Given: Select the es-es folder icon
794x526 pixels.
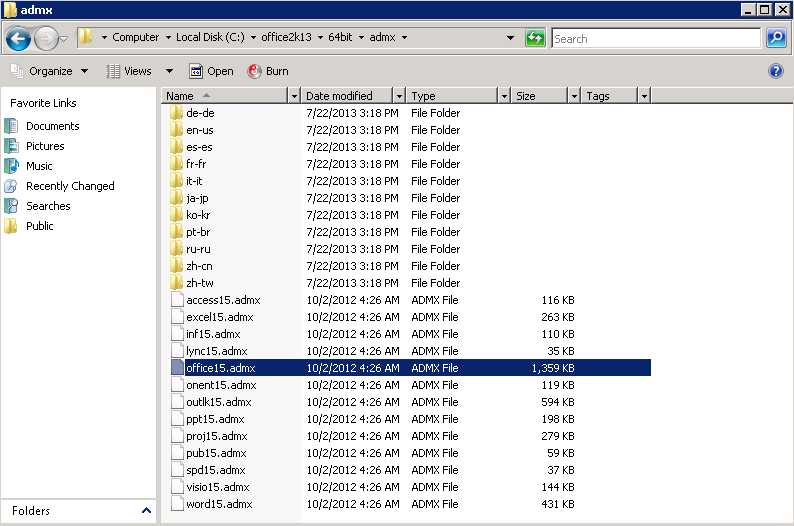Looking at the screenshot, I should [177, 147].
